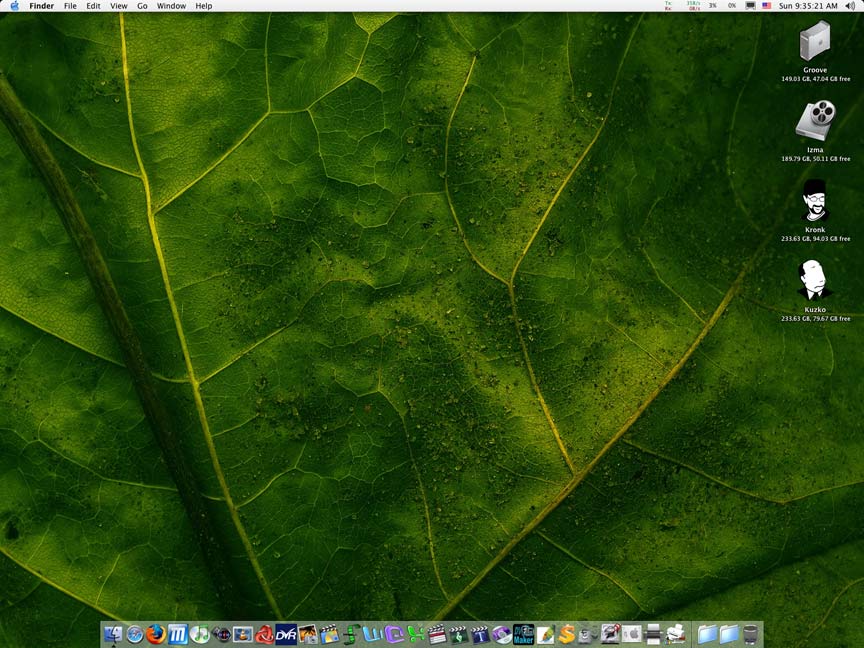The height and width of the screenshot is (648, 864).
Task: Select the Kuzko volume icon
Action: pos(815,281)
